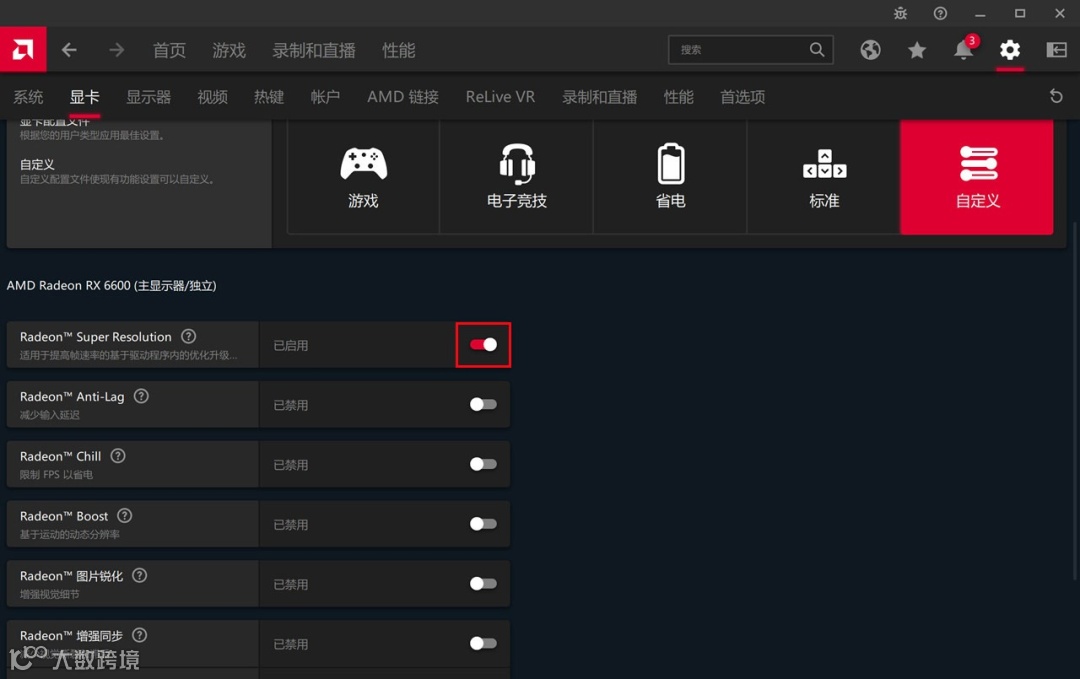The width and height of the screenshot is (1080, 679).
Task: Show help for Radeon Anti-Lag
Action: pos(141,396)
